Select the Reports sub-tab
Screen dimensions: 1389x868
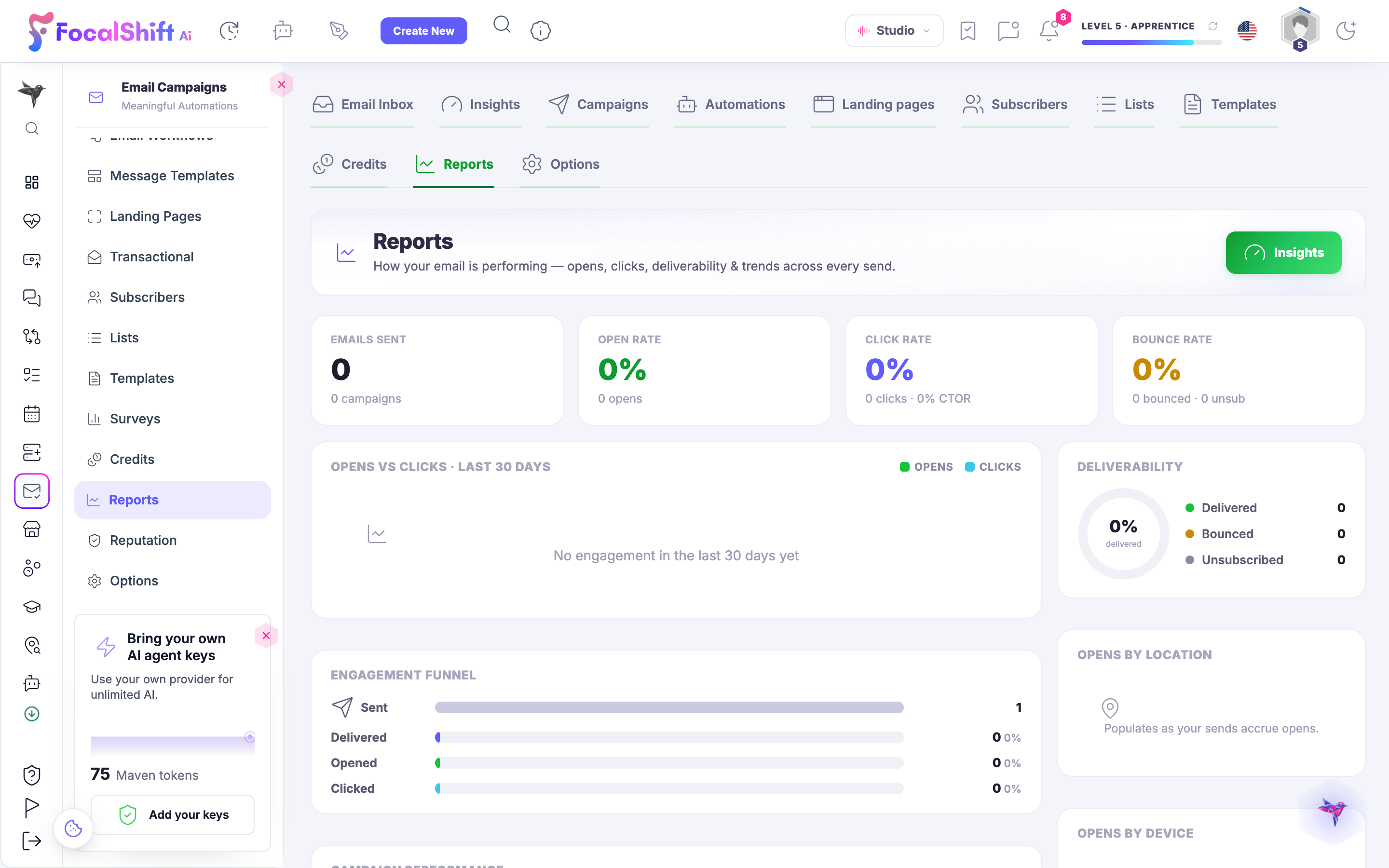point(453,164)
